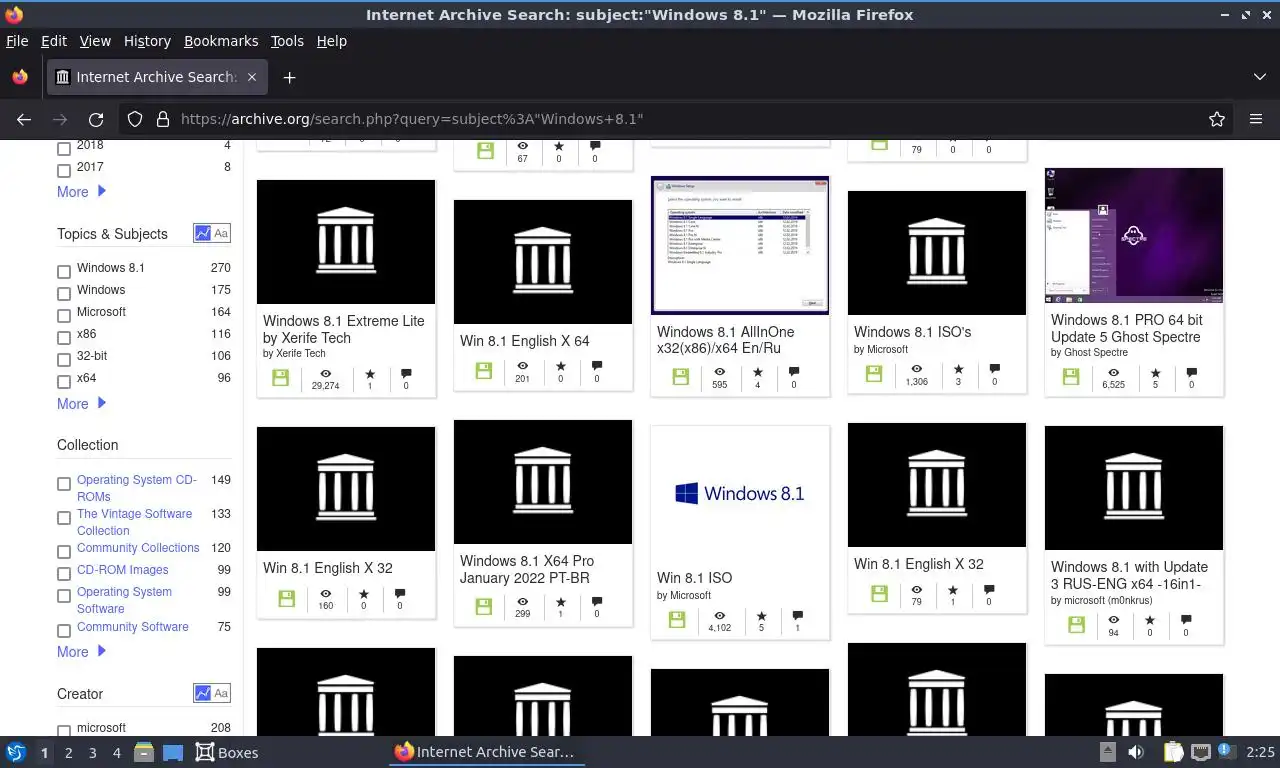Bookmark this page with the star icon
Screen dimensions: 1280x768
[x=1217, y=119]
